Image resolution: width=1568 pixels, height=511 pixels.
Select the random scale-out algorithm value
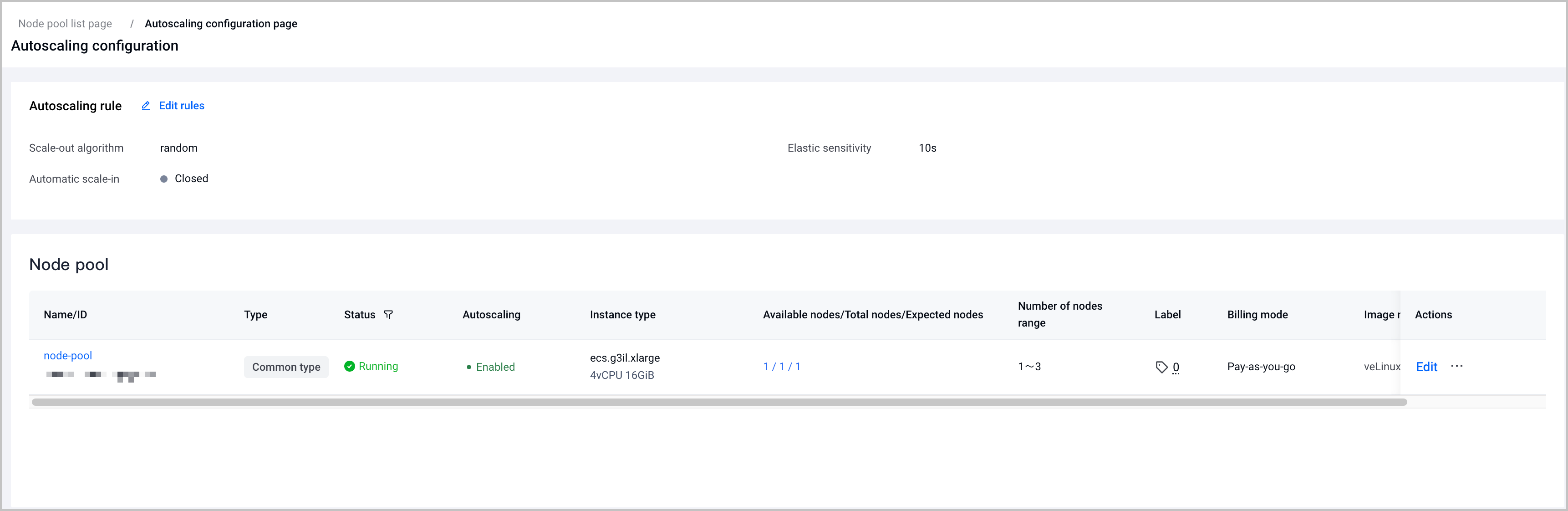pyautogui.click(x=179, y=148)
